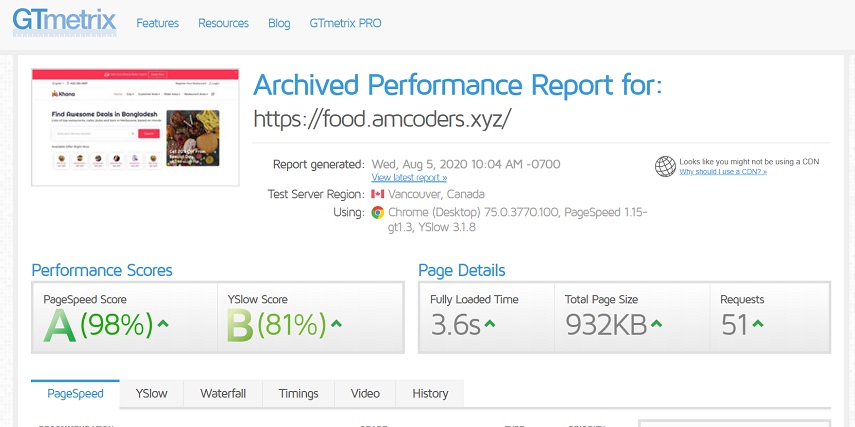Image resolution: width=855 pixels, height=427 pixels.
Task: Click the https://food.amcoders.xyz/ URL text
Action: (x=382, y=119)
